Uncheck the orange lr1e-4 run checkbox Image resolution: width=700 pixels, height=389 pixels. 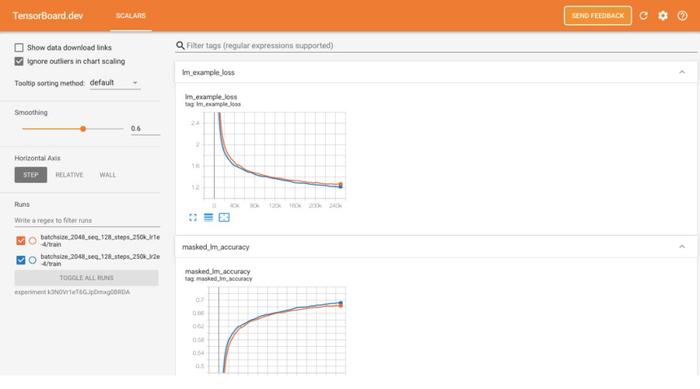click(21, 241)
